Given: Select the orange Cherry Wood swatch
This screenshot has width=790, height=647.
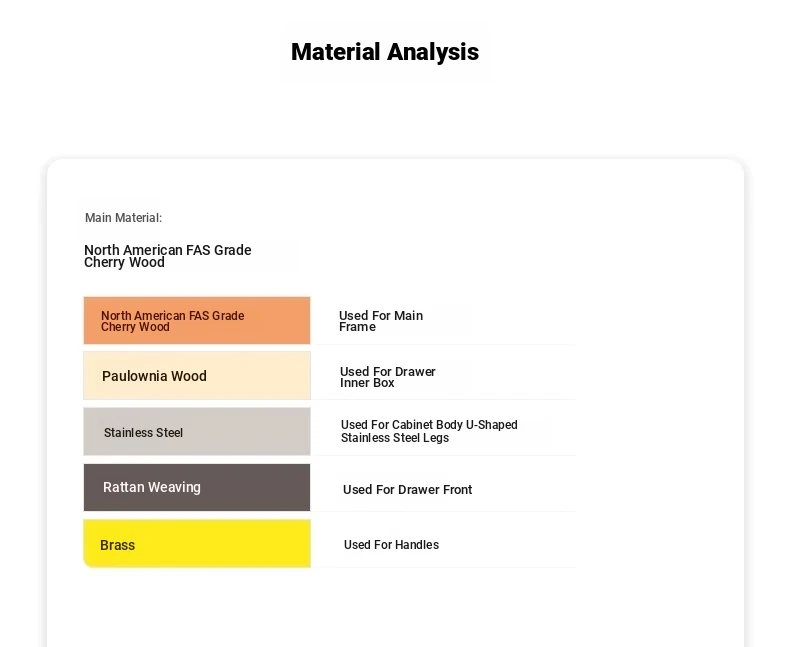Looking at the screenshot, I should (x=197, y=320).
